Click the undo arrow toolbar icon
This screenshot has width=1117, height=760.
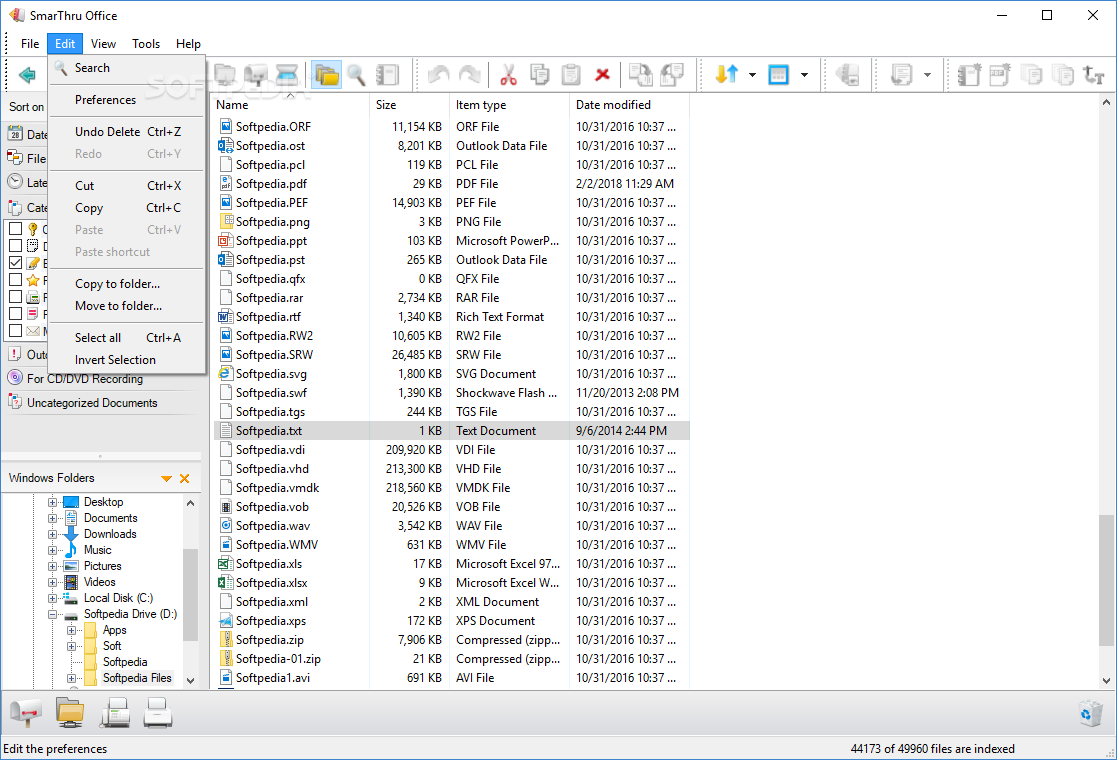point(439,75)
